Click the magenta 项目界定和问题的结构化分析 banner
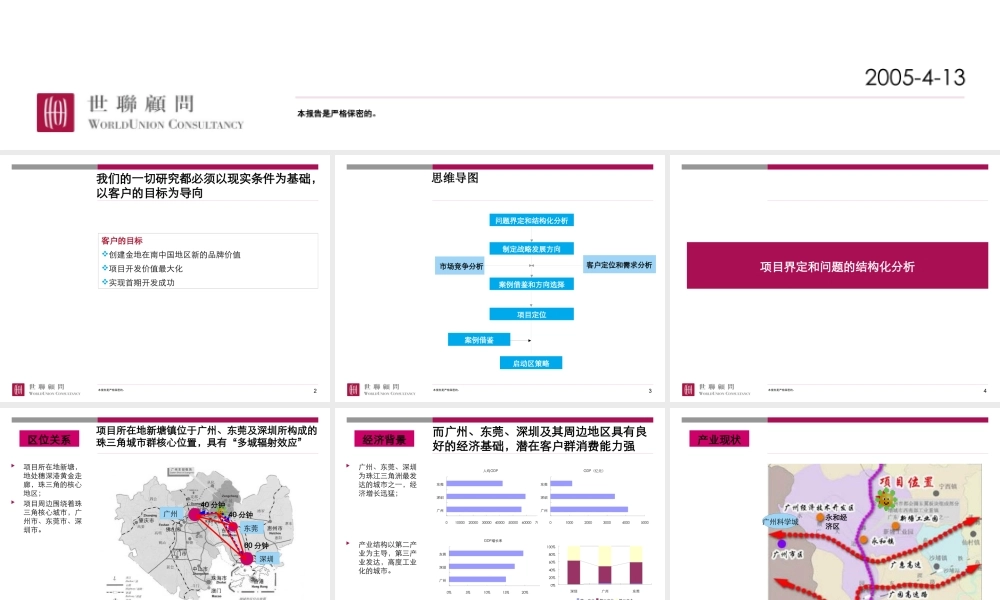 pos(836,266)
